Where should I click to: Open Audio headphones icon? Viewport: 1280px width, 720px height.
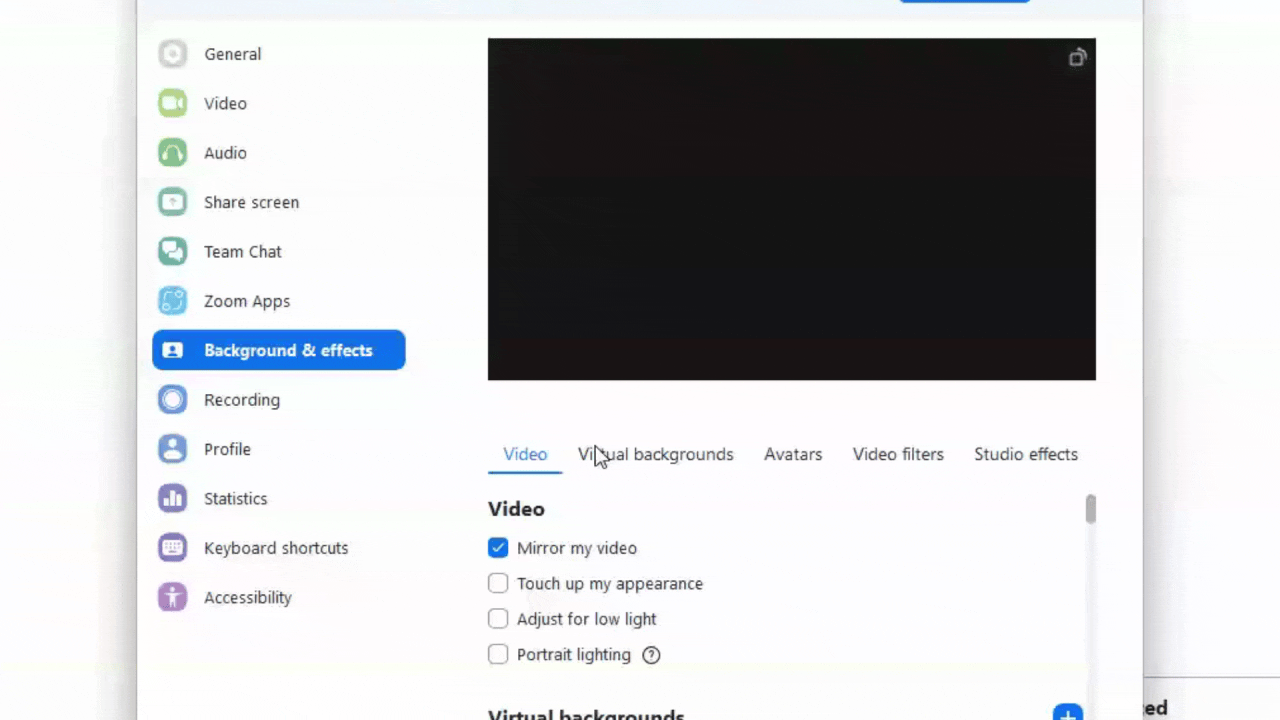(x=172, y=153)
